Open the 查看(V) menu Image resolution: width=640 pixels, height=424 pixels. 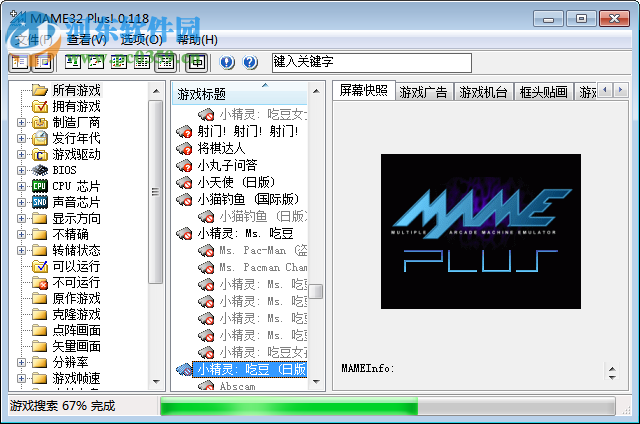point(87,40)
